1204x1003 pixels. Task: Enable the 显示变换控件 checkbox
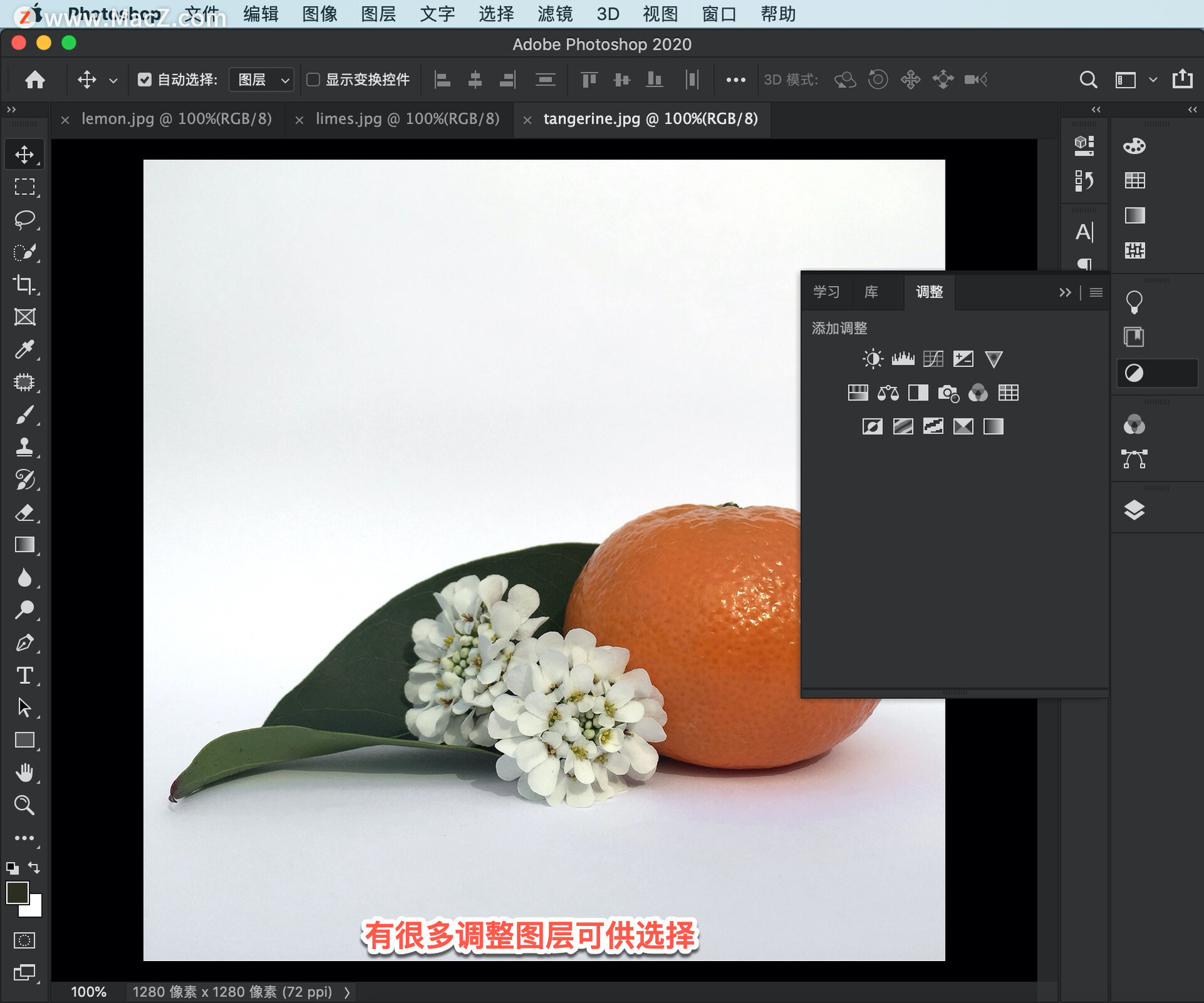tap(313, 80)
